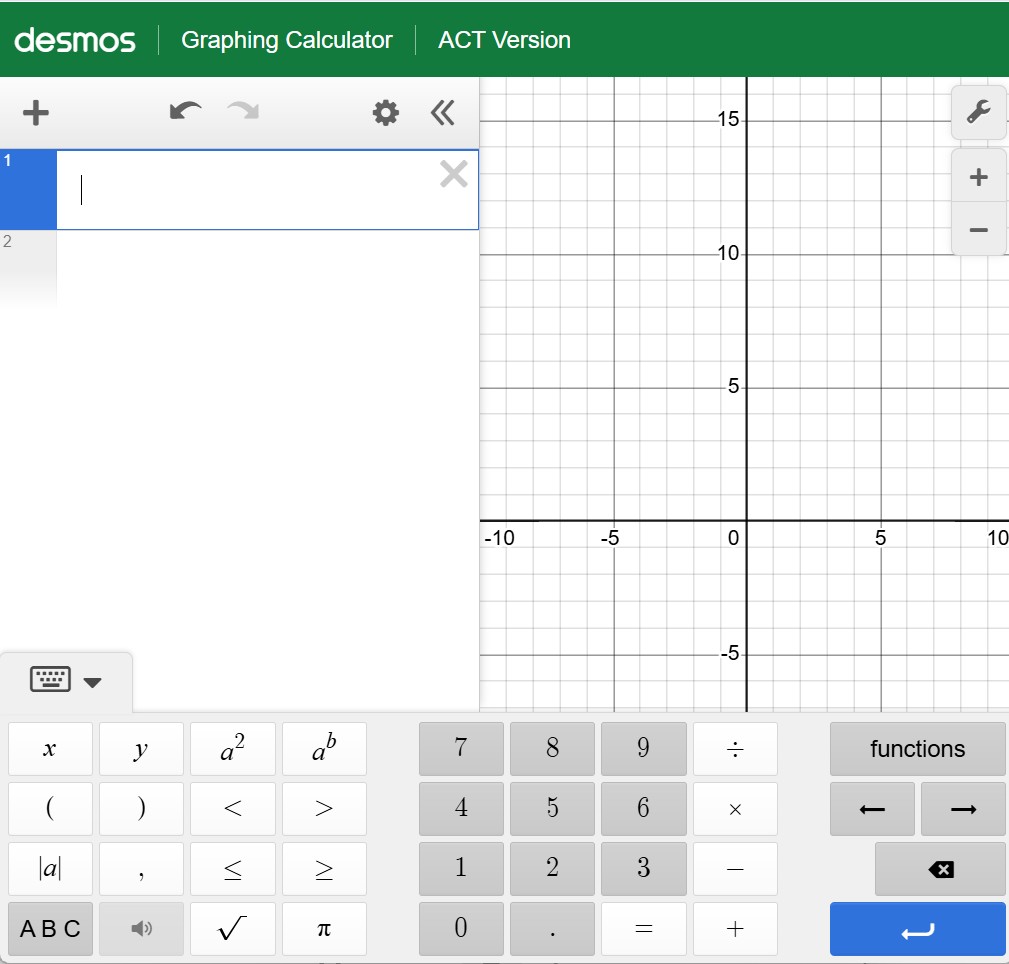Click the Desmos logo
The width and height of the screenshot is (1009, 964).
click(75, 40)
